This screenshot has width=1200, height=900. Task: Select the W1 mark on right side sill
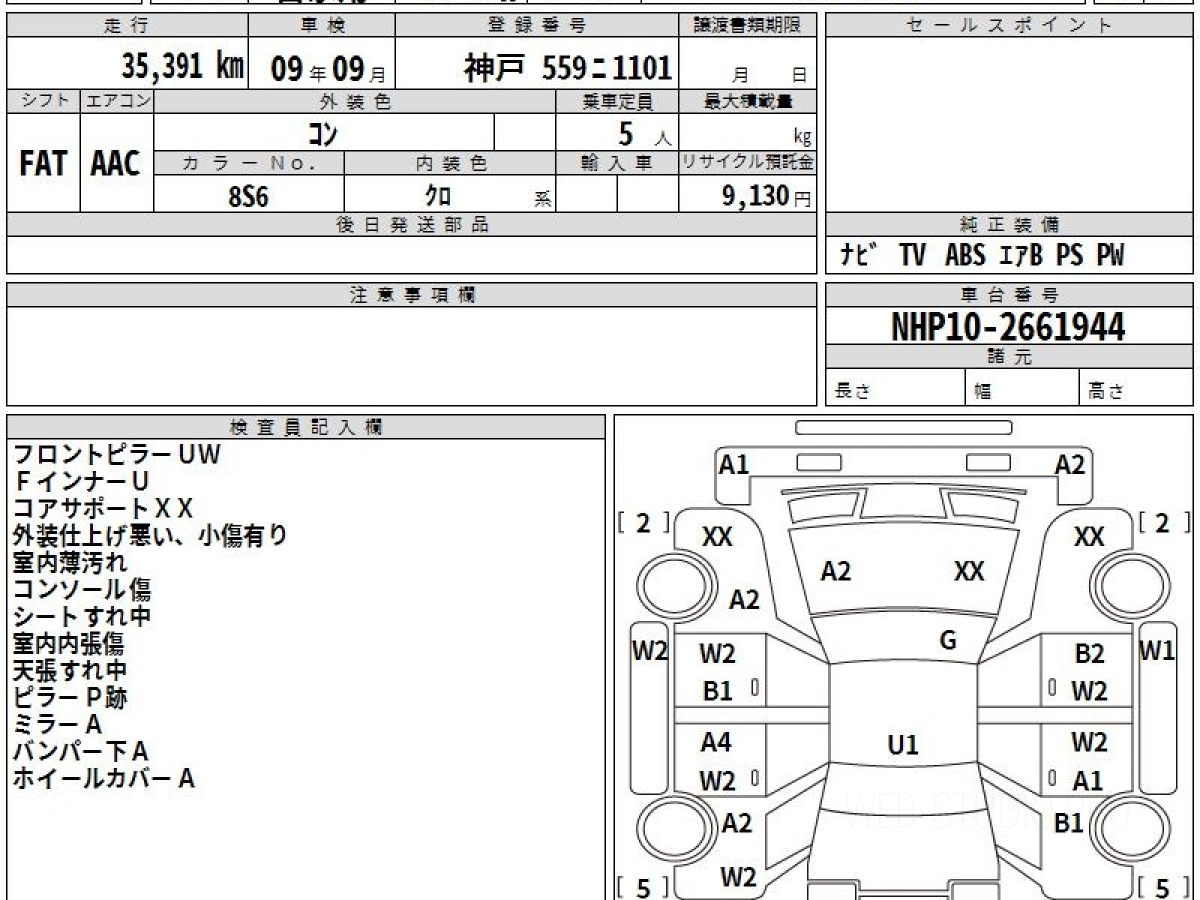pos(1157,652)
